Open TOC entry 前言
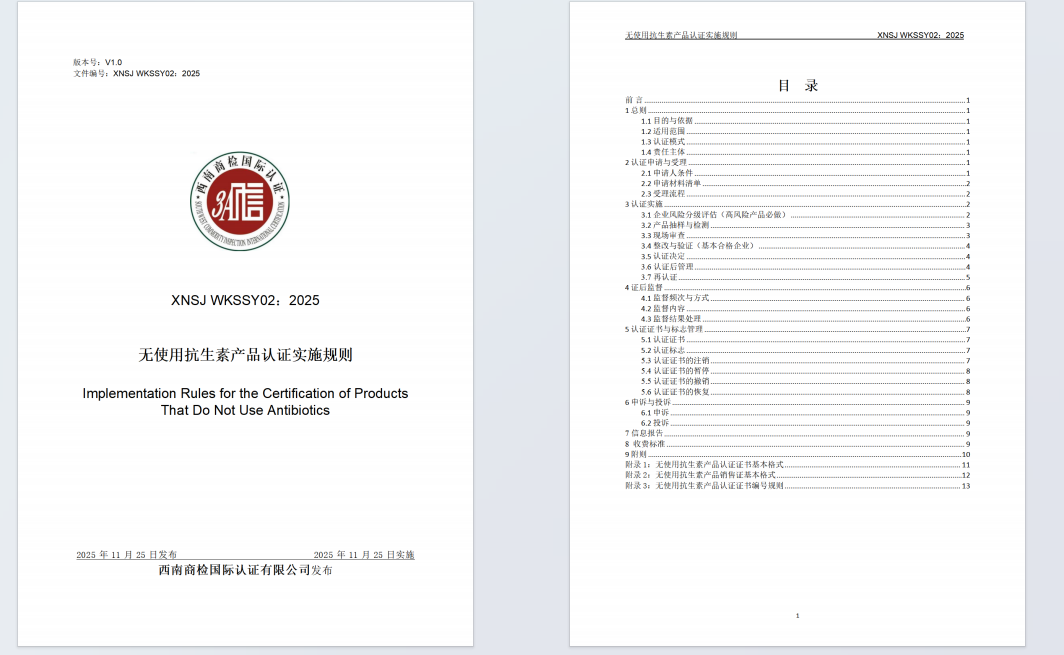This screenshot has width=1064, height=655. click(x=634, y=101)
